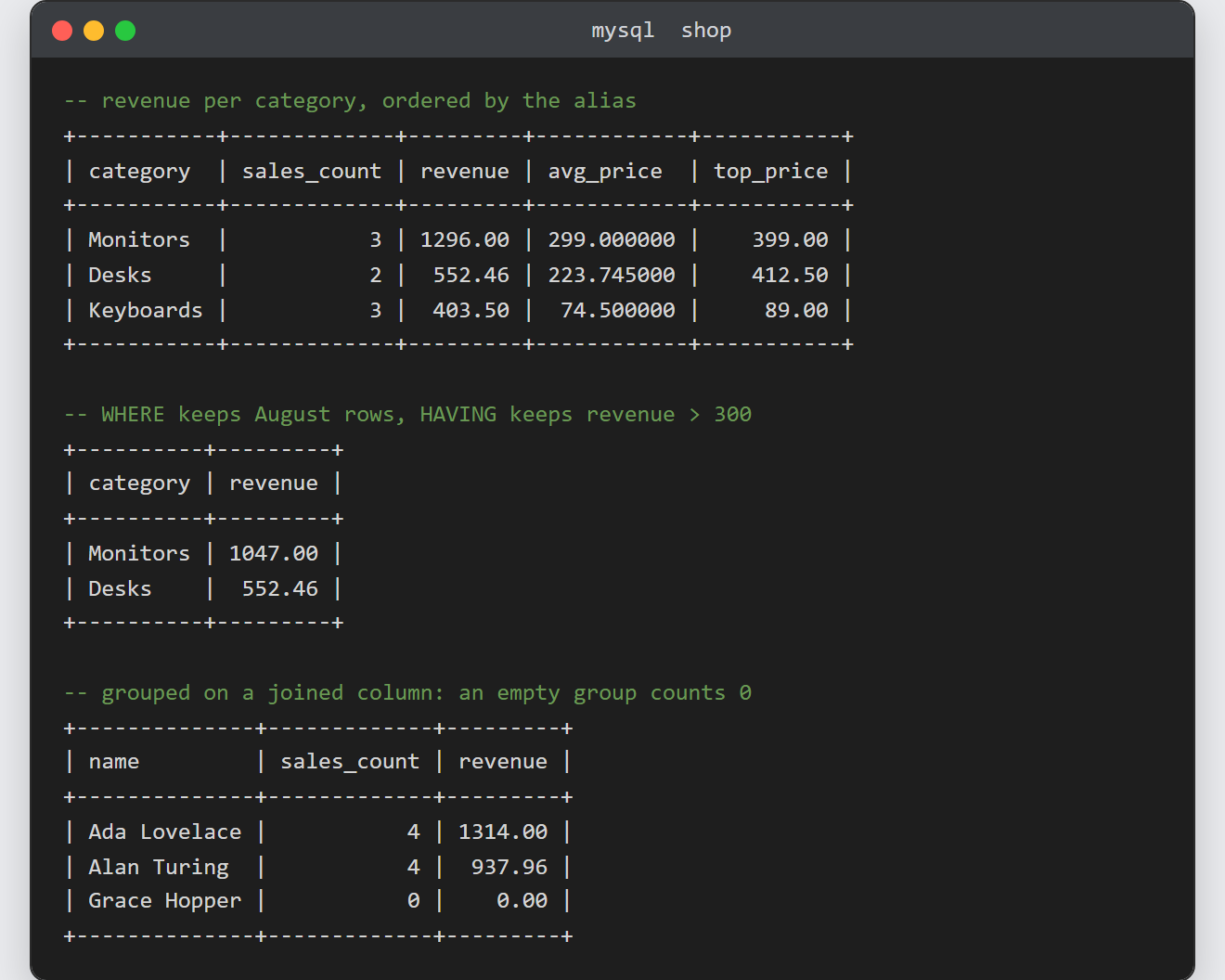Click the top_price value 399.00
This screenshot has width=1225, height=980.
coord(790,240)
